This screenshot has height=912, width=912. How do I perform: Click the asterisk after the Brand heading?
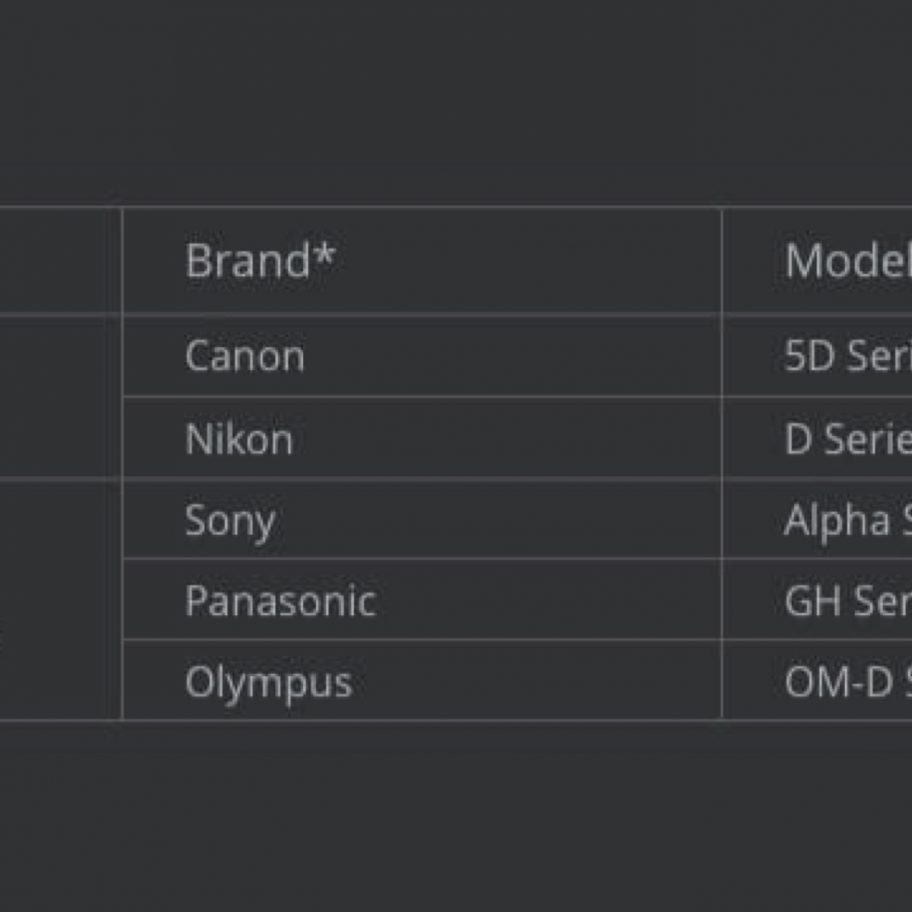point(324,255)
